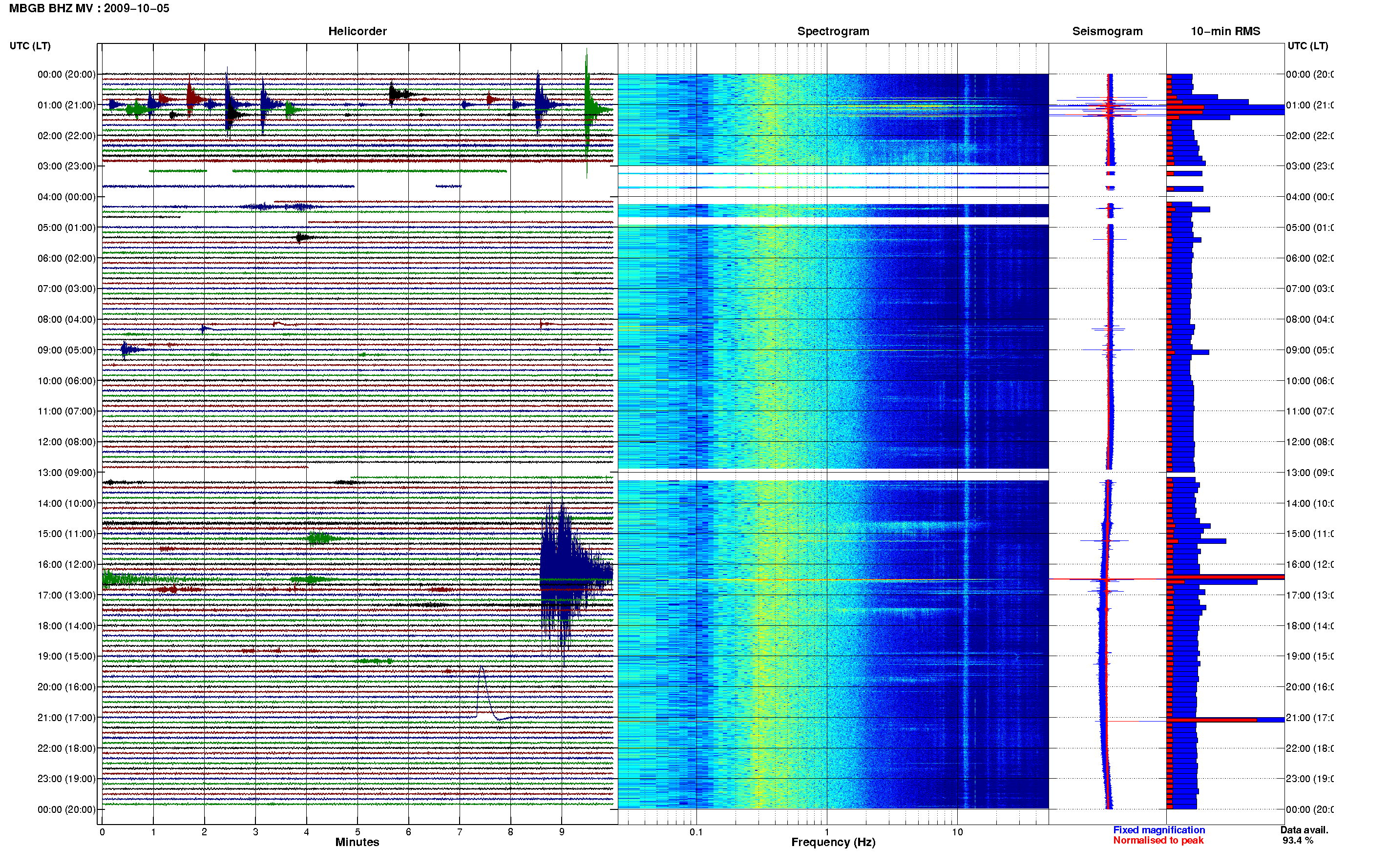
Task: Click the "17:00 (13:00)" helicorder time label
Action: 66,595
